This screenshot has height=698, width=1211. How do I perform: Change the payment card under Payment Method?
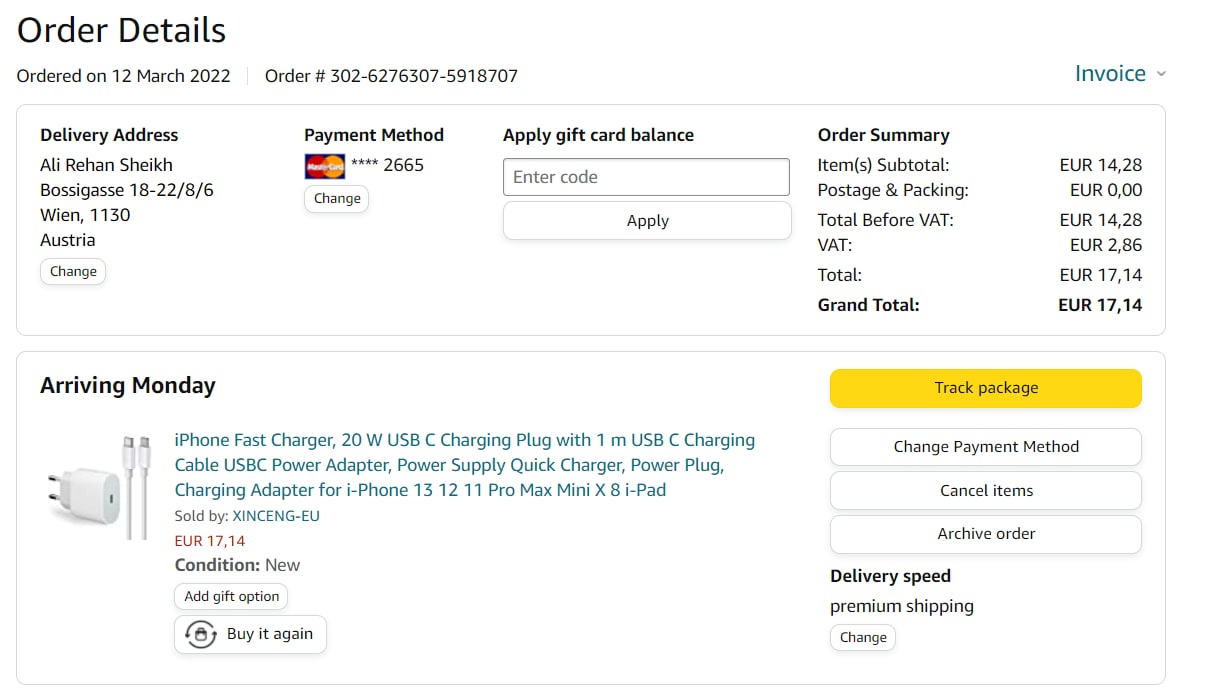tap(337, 198)
